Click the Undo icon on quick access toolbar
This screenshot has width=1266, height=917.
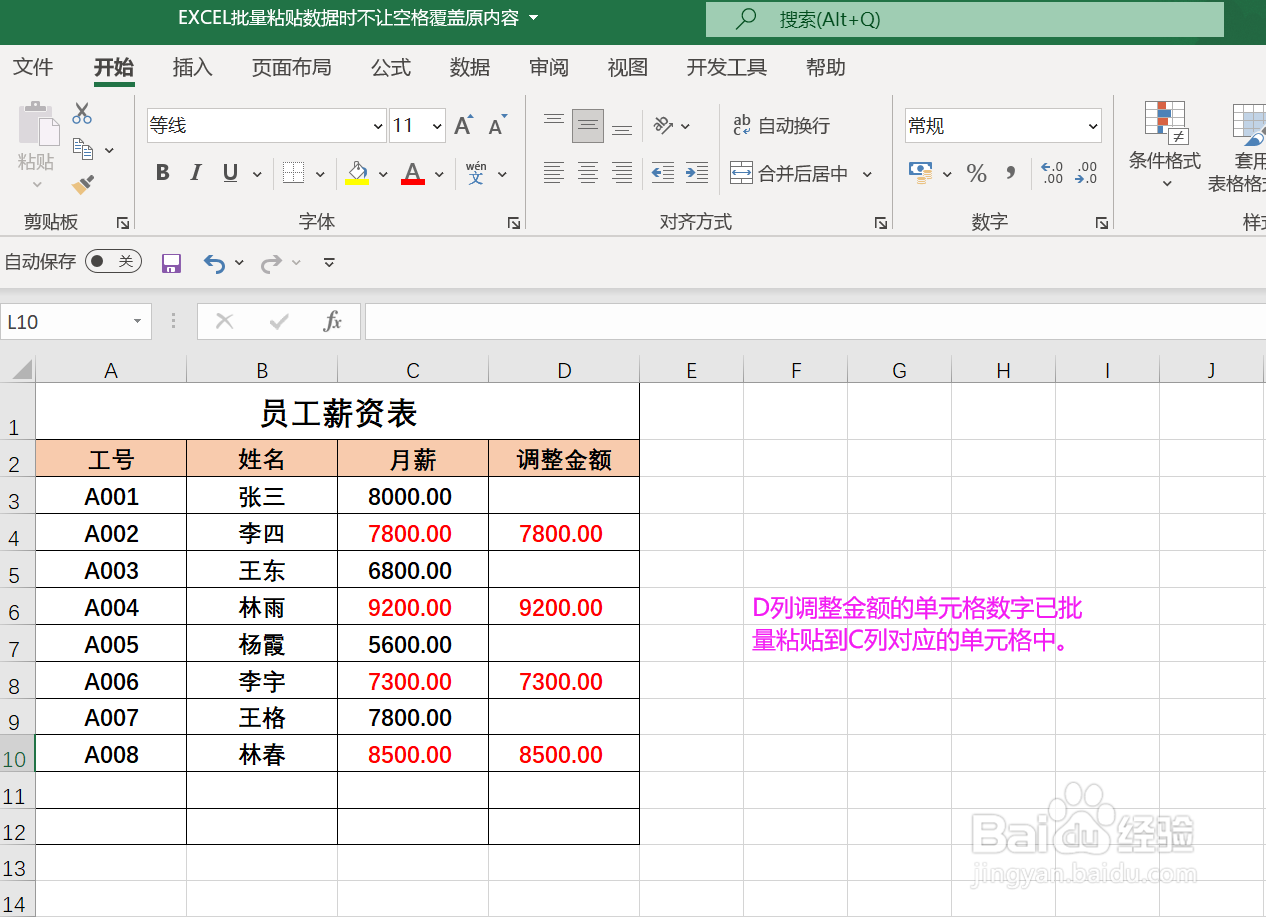[213, 262]
